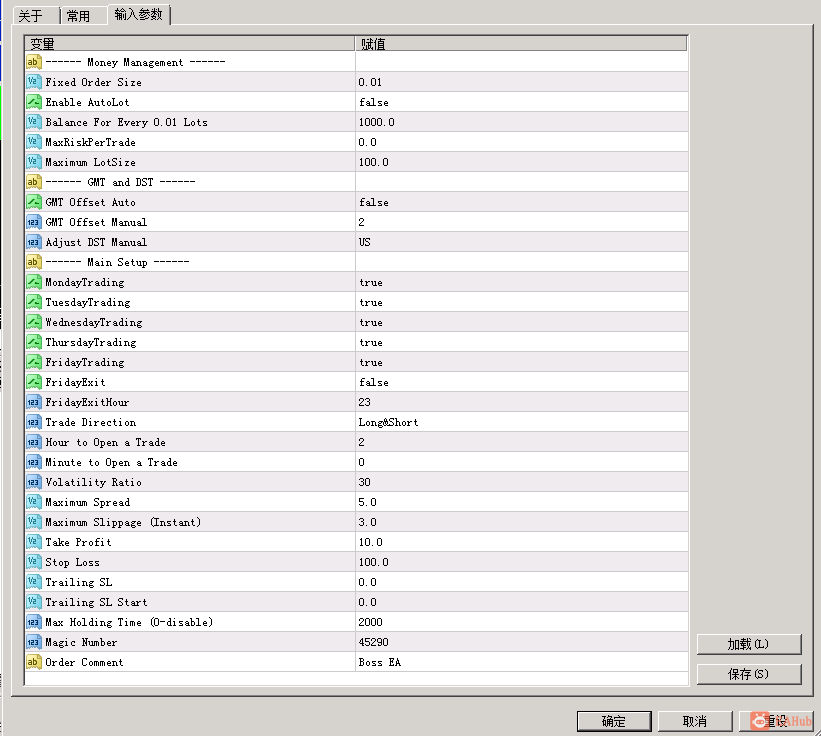Select the Trailing SL row label

(79, 582)
